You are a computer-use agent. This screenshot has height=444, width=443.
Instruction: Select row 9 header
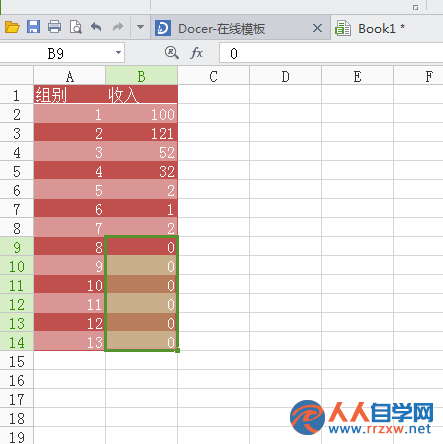[x=17, y=247]
